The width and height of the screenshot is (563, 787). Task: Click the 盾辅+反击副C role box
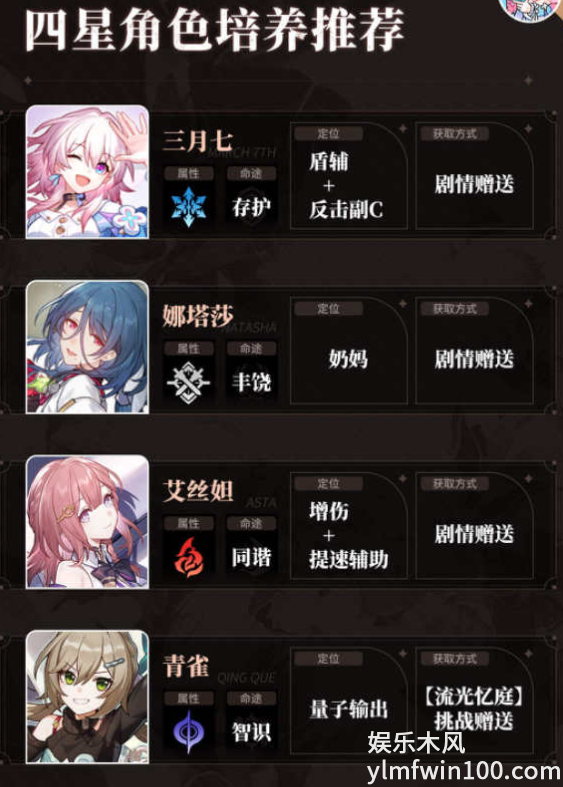[348, 175]
